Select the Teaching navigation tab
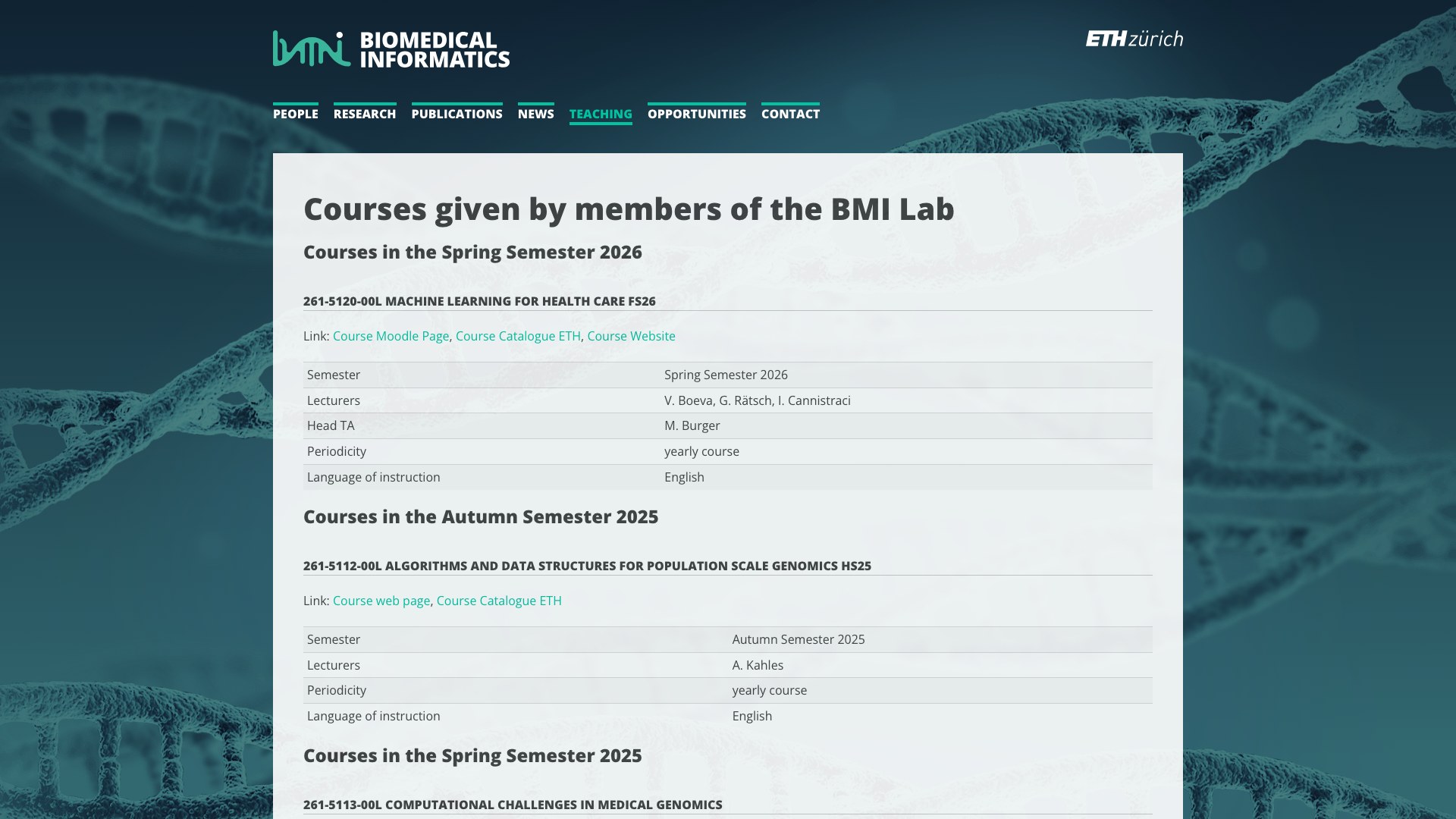Screen dimensions: 1456x819 click(x=601, y=114)
